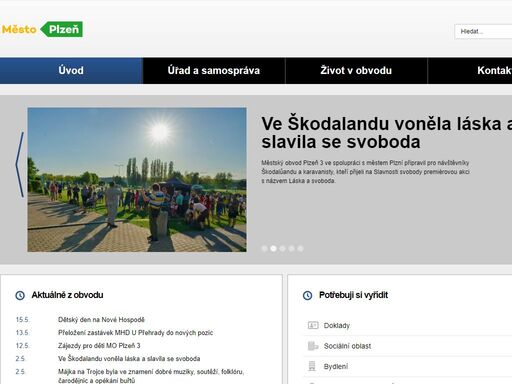The width and height of the screenshot is (512, 384).
Task: Focus the Hledat search field
Action: click(483, 32)
